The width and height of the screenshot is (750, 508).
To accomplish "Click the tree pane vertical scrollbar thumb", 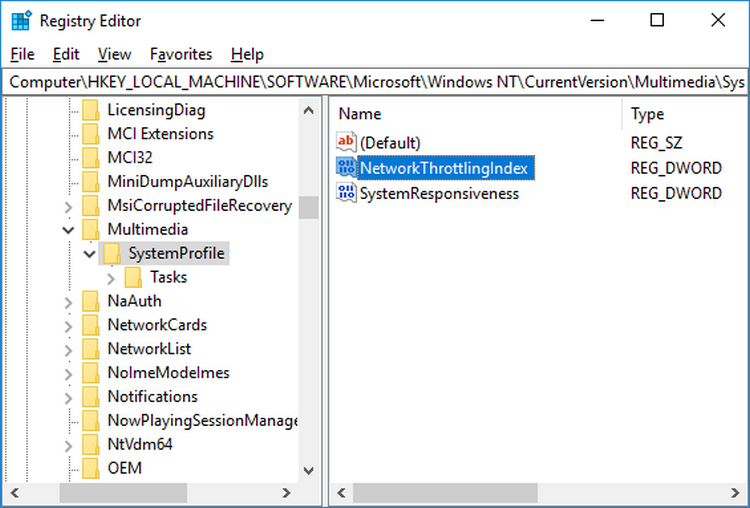I will (x=309, y=207).
